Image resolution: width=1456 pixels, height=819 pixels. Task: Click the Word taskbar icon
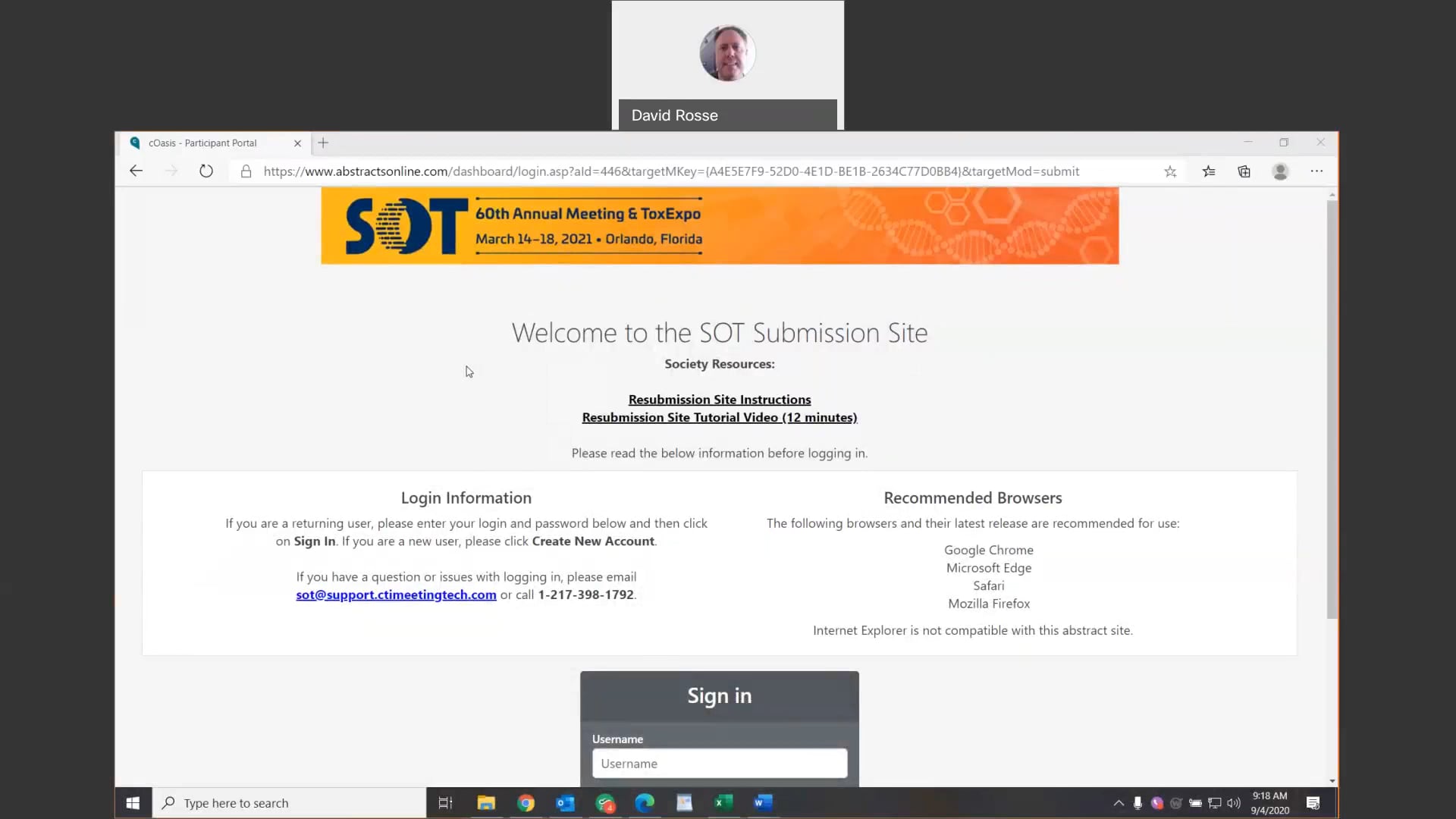click(764, 802)
